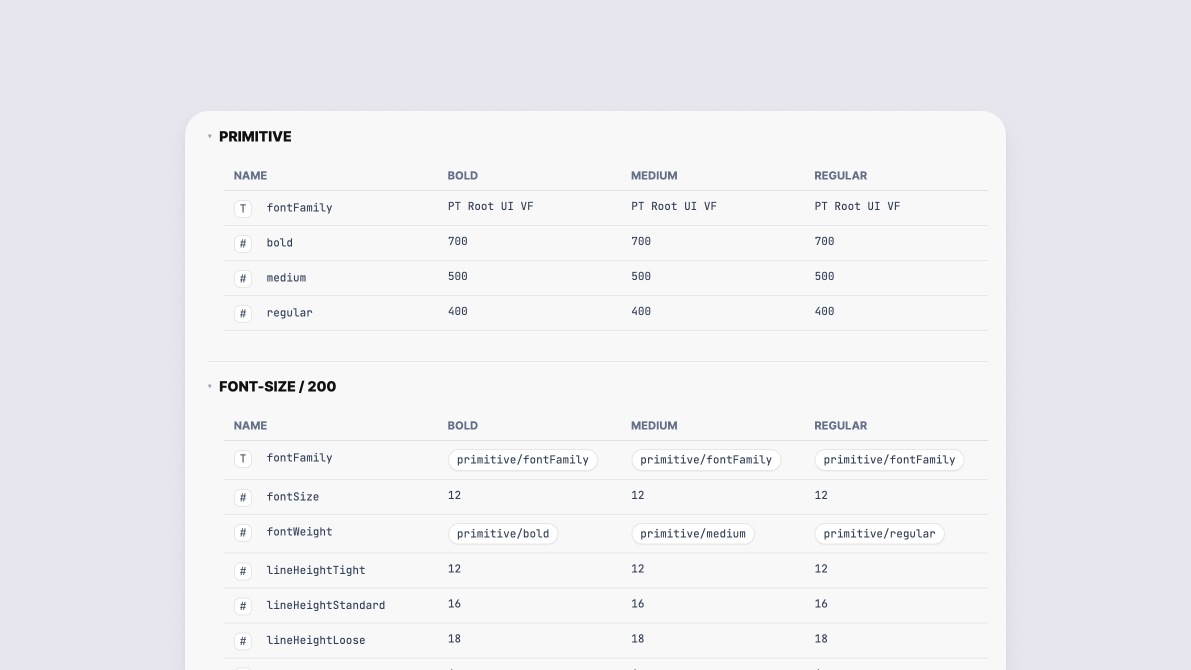1191x670 pixels.
Task: Click the primitive/regular token chip
Action: coord(880,533)
